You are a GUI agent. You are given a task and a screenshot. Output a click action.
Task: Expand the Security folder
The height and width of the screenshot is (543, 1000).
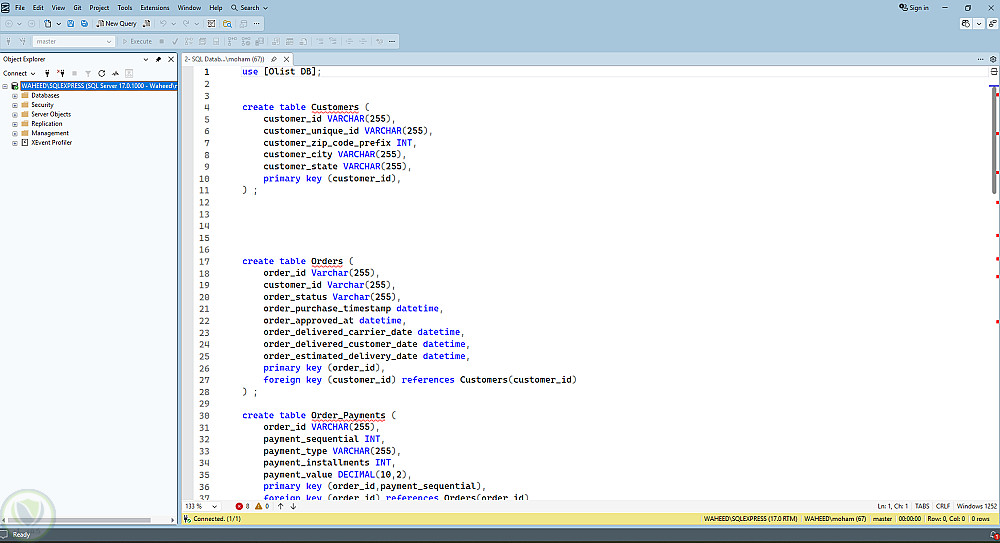(15, 105)
